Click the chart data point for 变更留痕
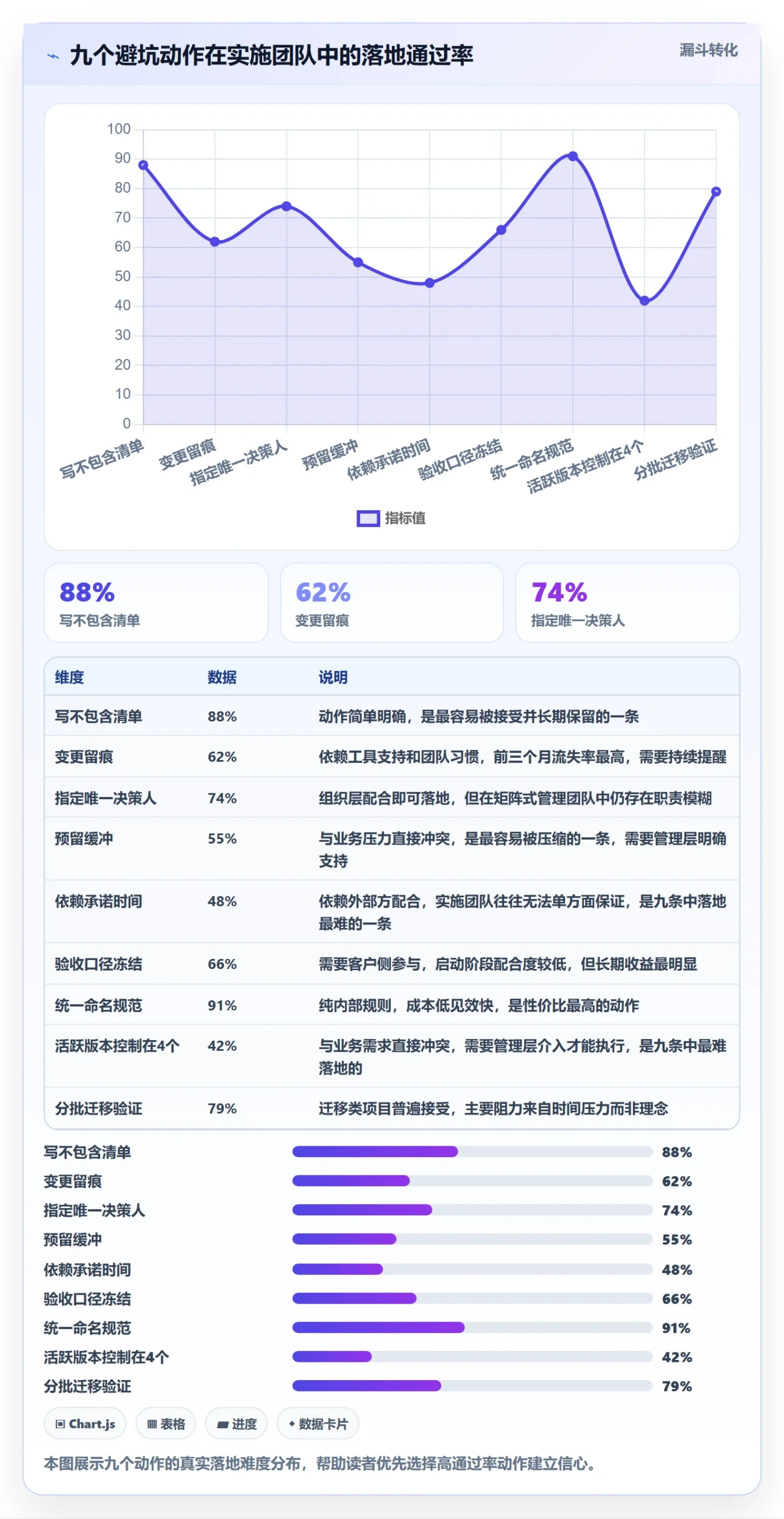The image size is (784, 1519). (215, 241)
